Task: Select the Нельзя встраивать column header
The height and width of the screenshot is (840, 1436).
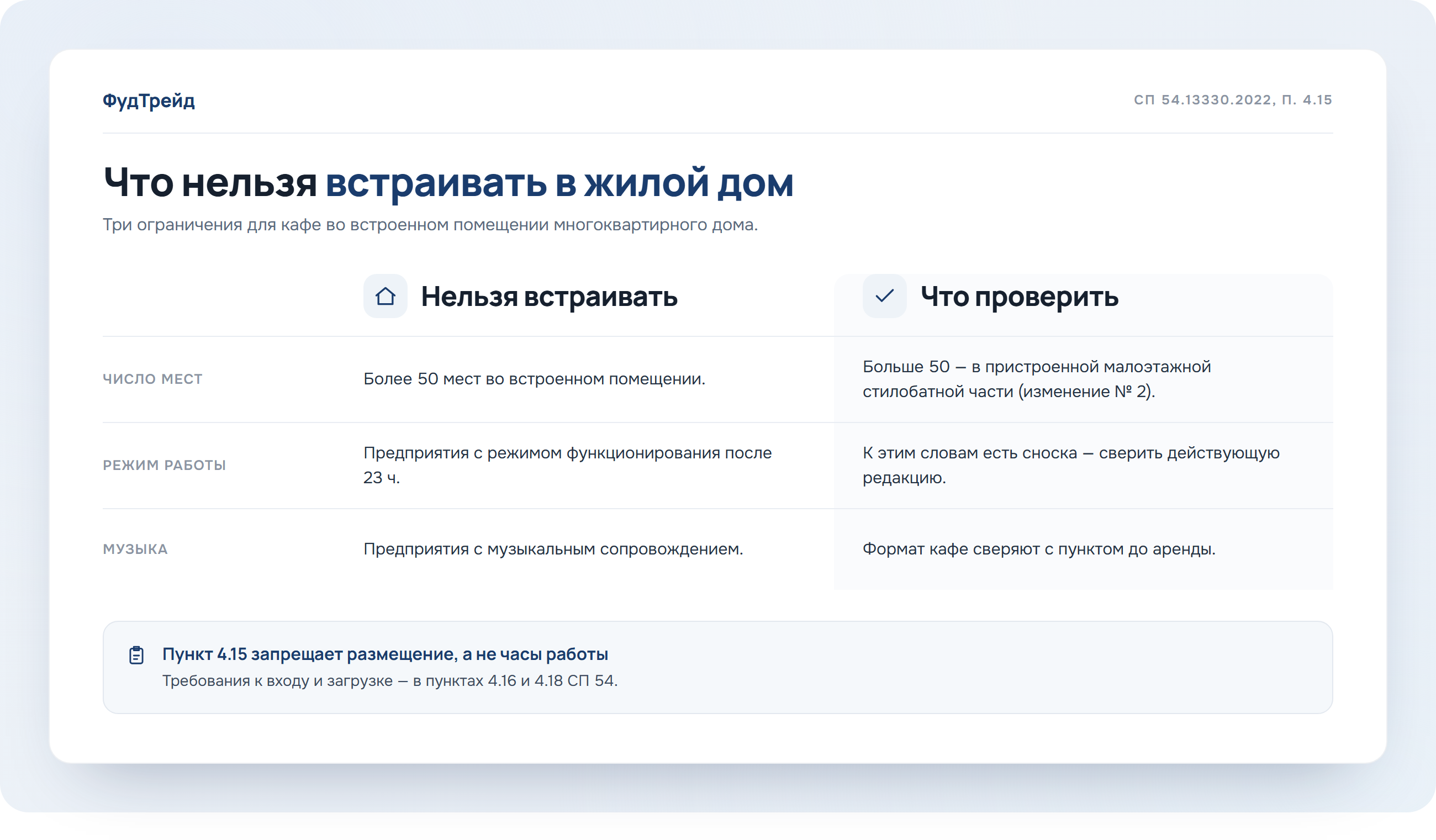Action: pos(550,297)
